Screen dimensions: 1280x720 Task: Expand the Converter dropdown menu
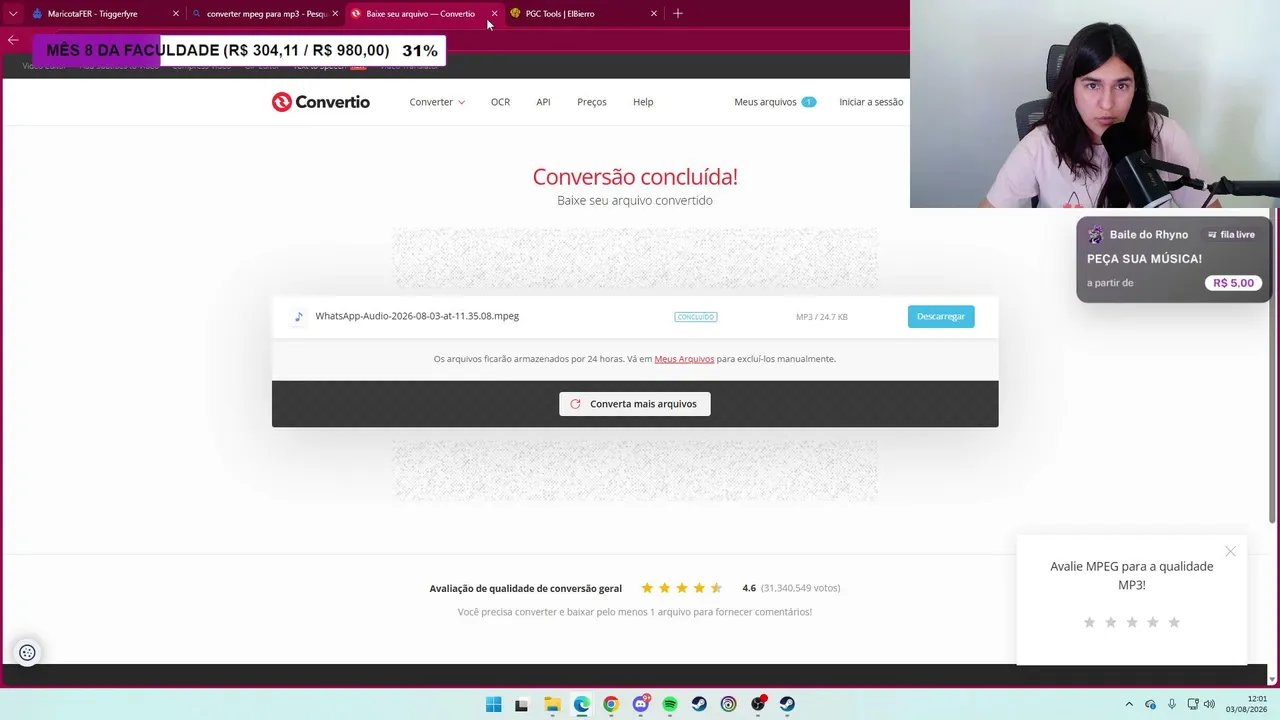[x=437, y=102]
